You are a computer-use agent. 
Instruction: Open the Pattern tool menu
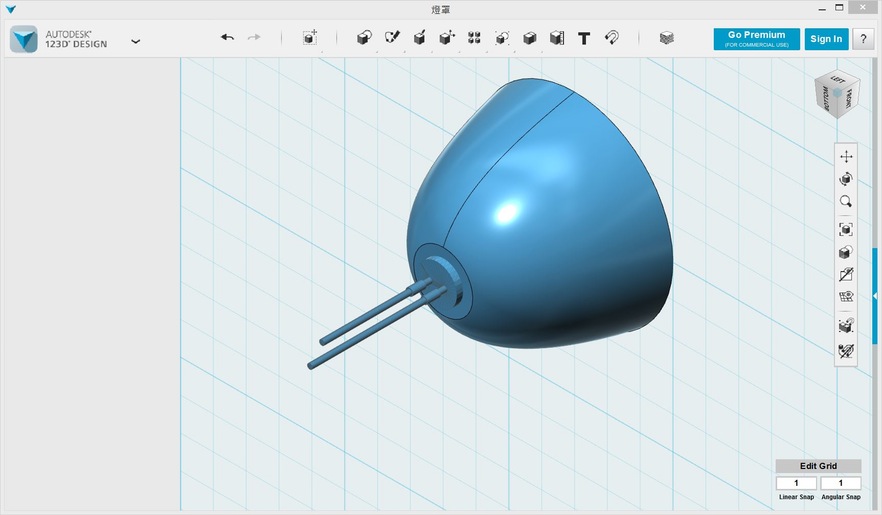474,38
